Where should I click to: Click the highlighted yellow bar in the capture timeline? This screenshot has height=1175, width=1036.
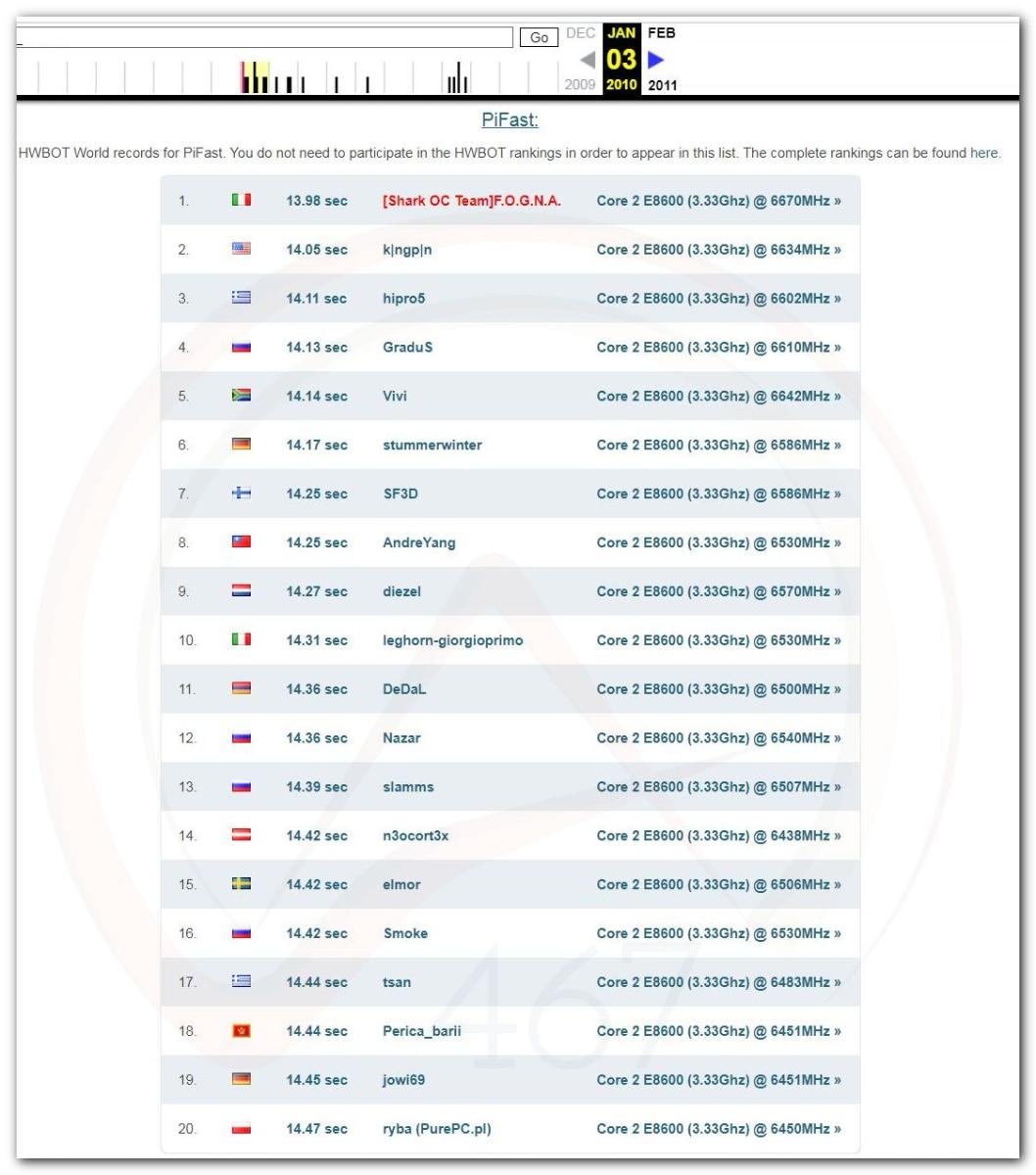click(x=255, y=78)
